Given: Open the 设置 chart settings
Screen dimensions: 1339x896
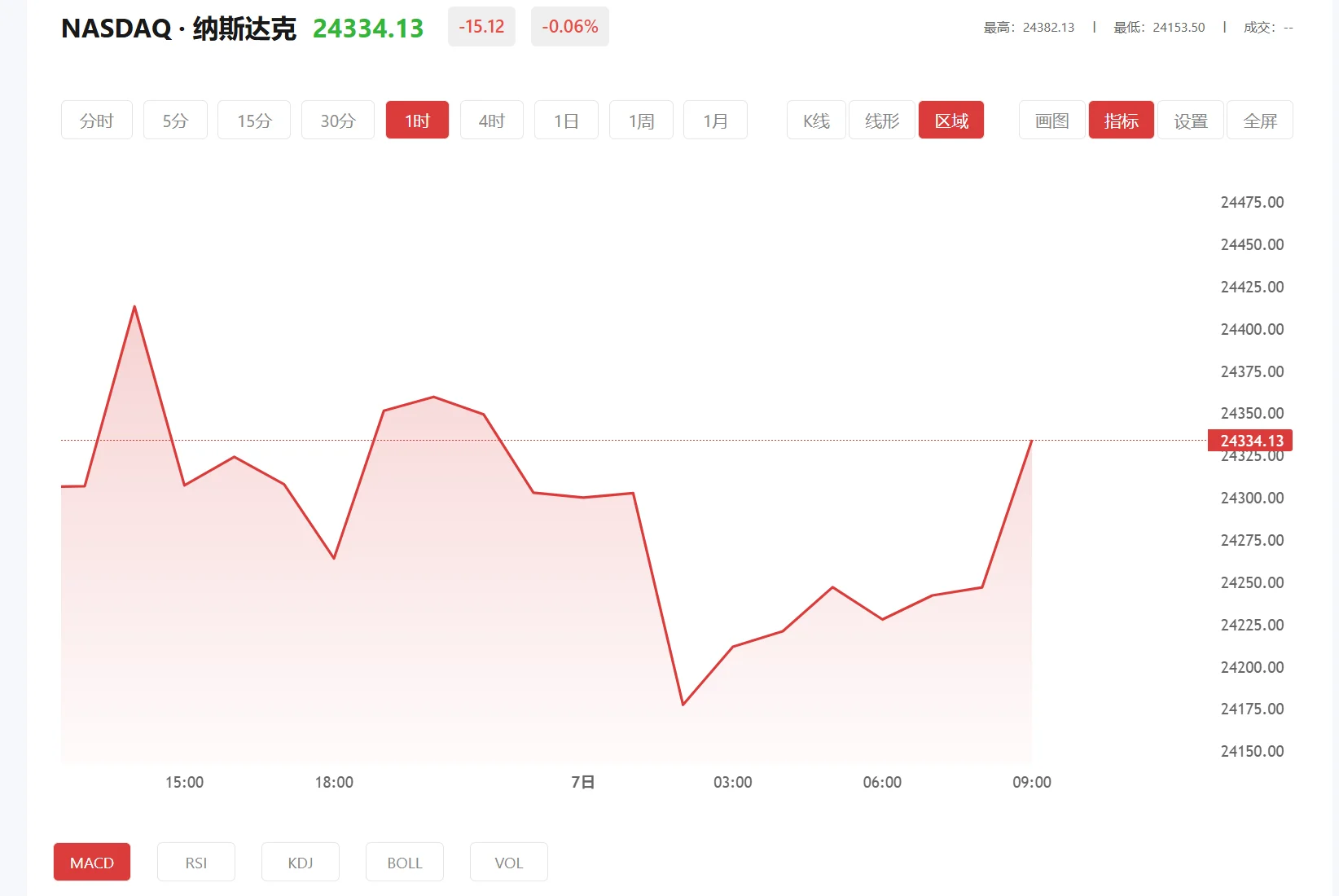Looking at the screenshot, I should (1190, 120).
